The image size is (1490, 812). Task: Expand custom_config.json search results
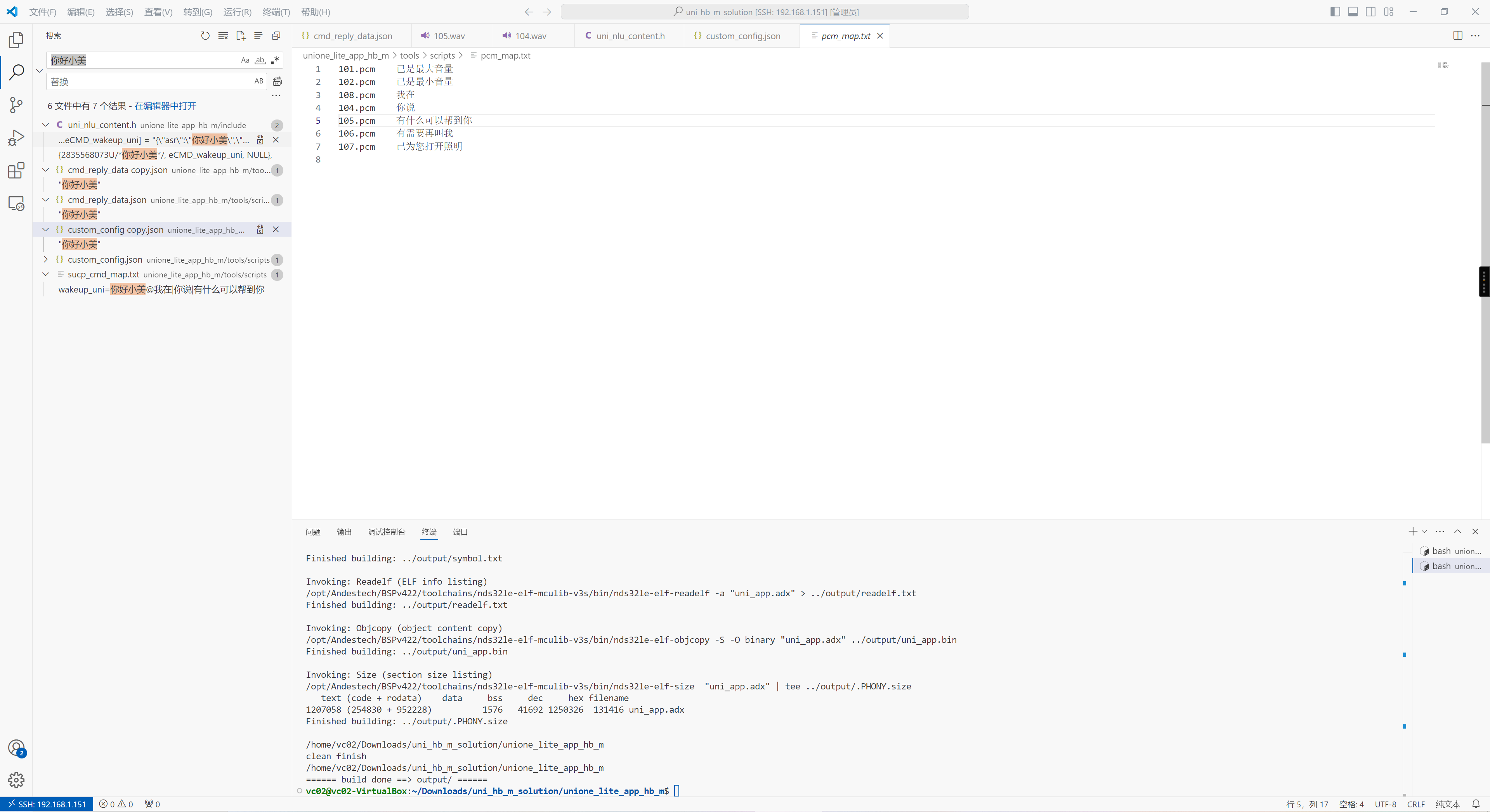[x=46, y=260]
